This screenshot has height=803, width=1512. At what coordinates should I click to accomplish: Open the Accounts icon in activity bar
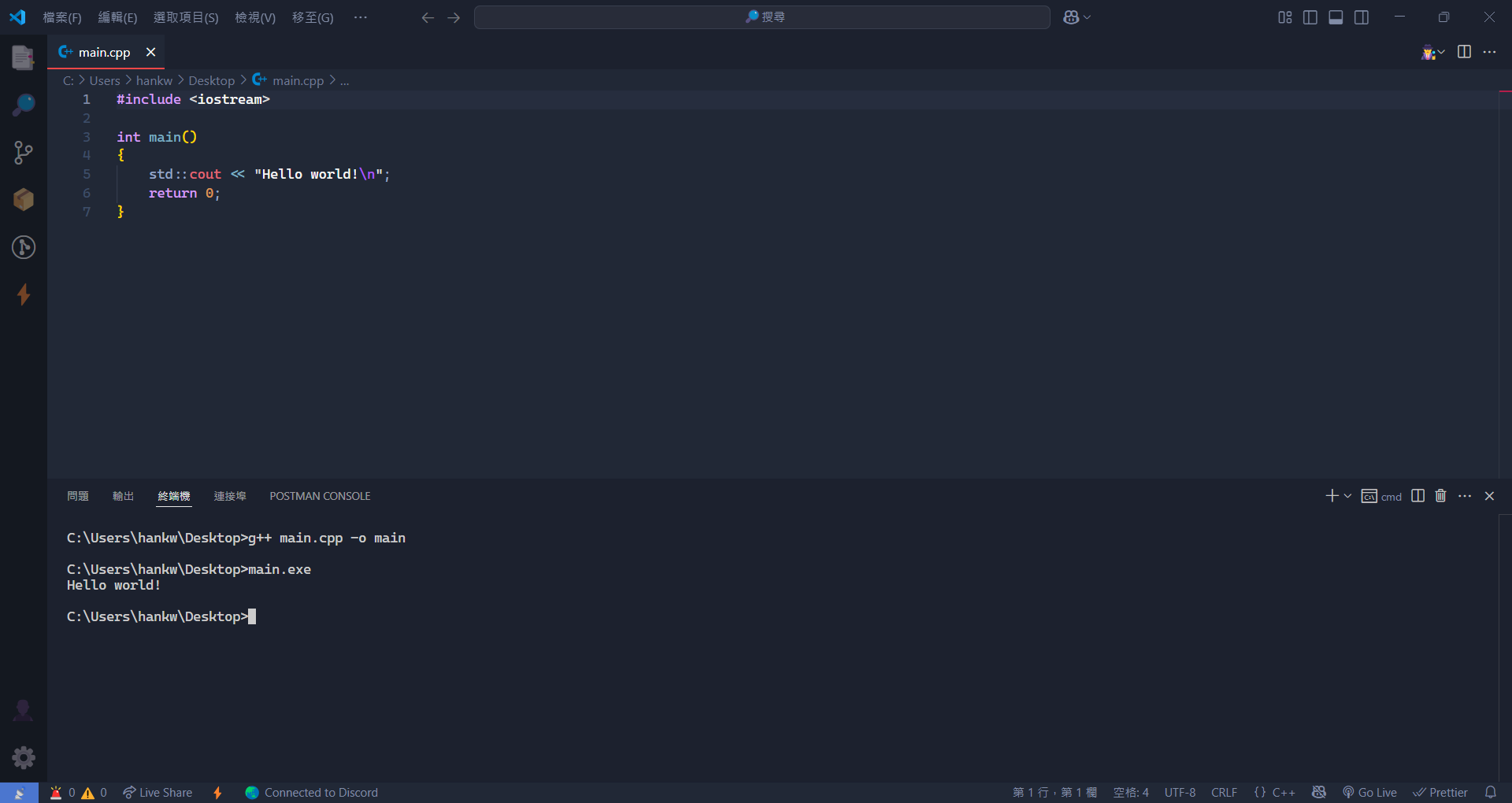tap(24, 710)
